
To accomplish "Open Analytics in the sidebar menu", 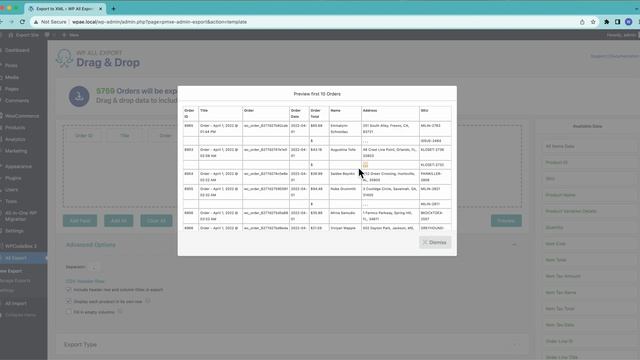I will click(15, 139).
